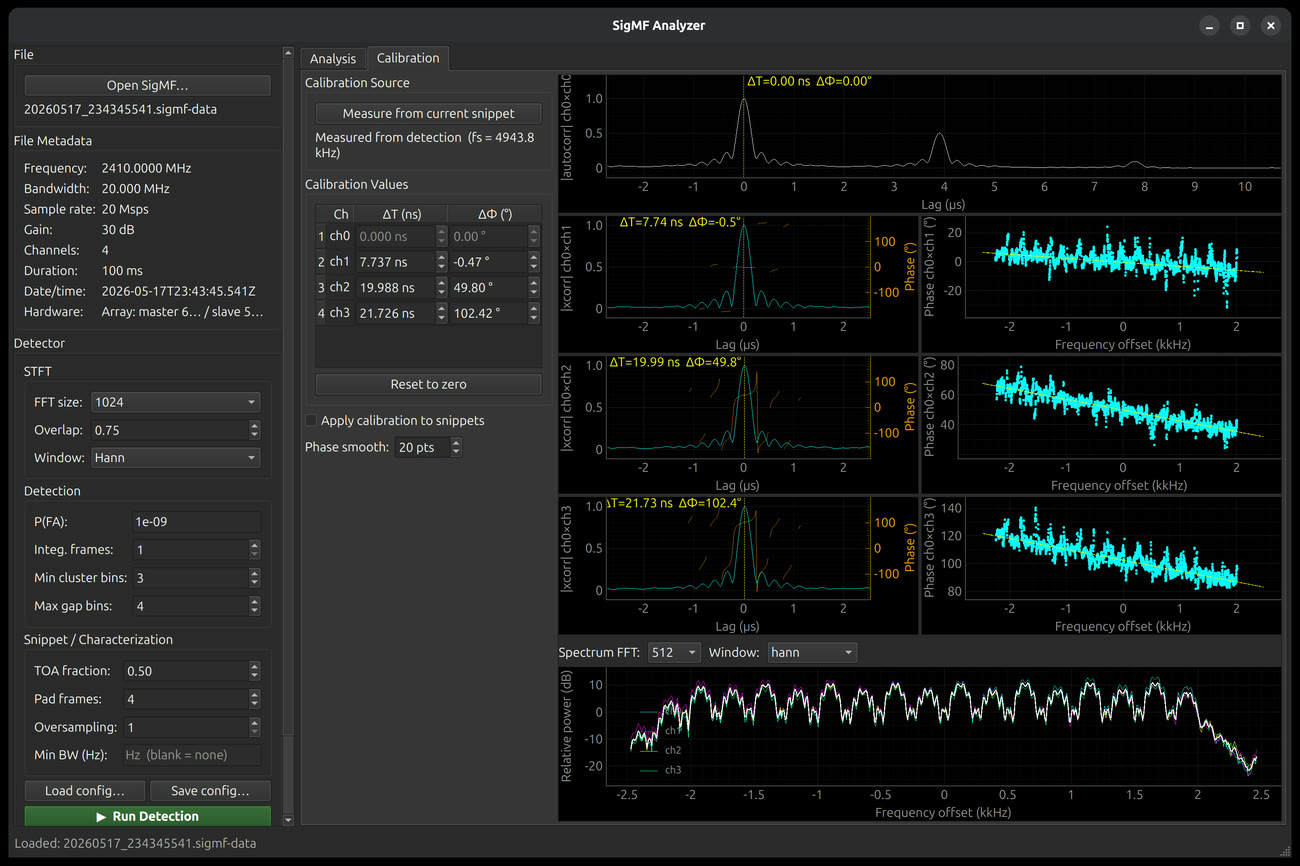This screenshot has height=866, width=1300.
Task: Click the Frequency value 2410.0000 MHz
Action: 147,168
